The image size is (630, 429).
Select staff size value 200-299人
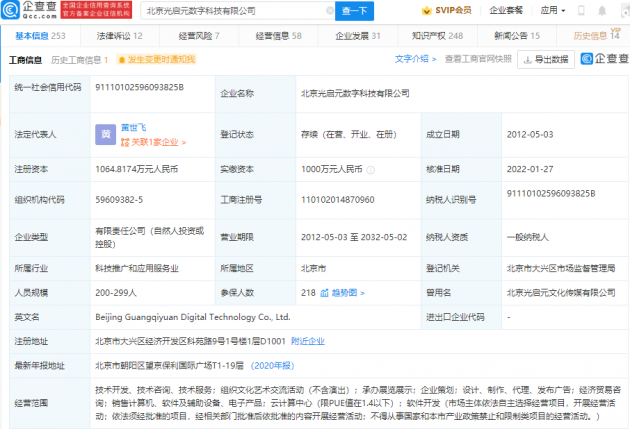pos(116,293)
